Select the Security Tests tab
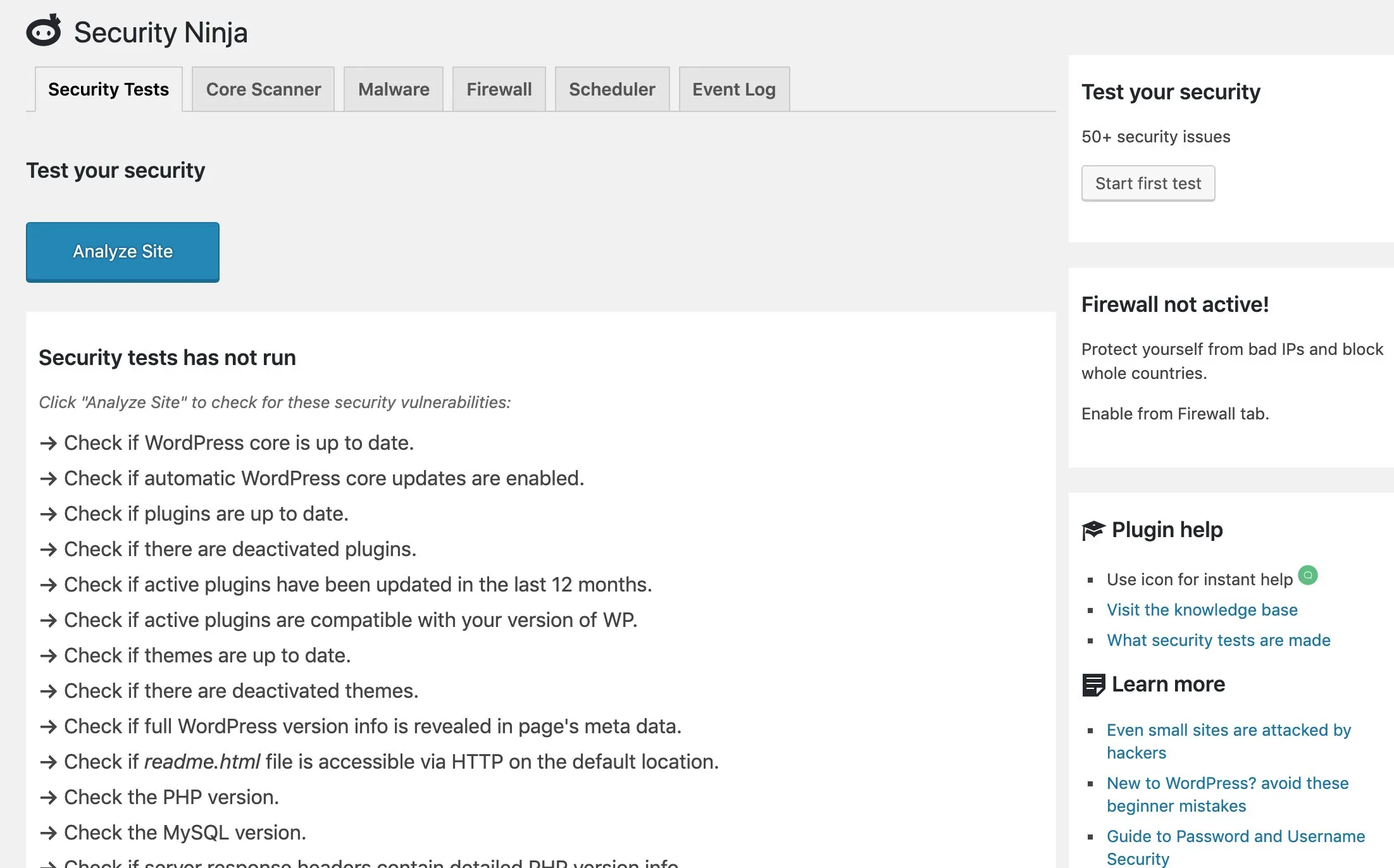This screenshot has width=1394, height=868. click(x=109, y=89)
